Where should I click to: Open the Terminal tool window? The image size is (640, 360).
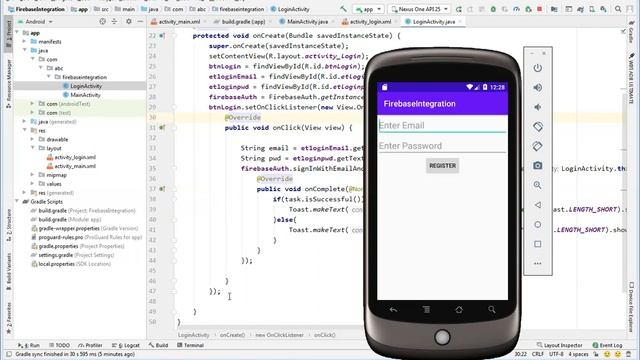(191, 345)
